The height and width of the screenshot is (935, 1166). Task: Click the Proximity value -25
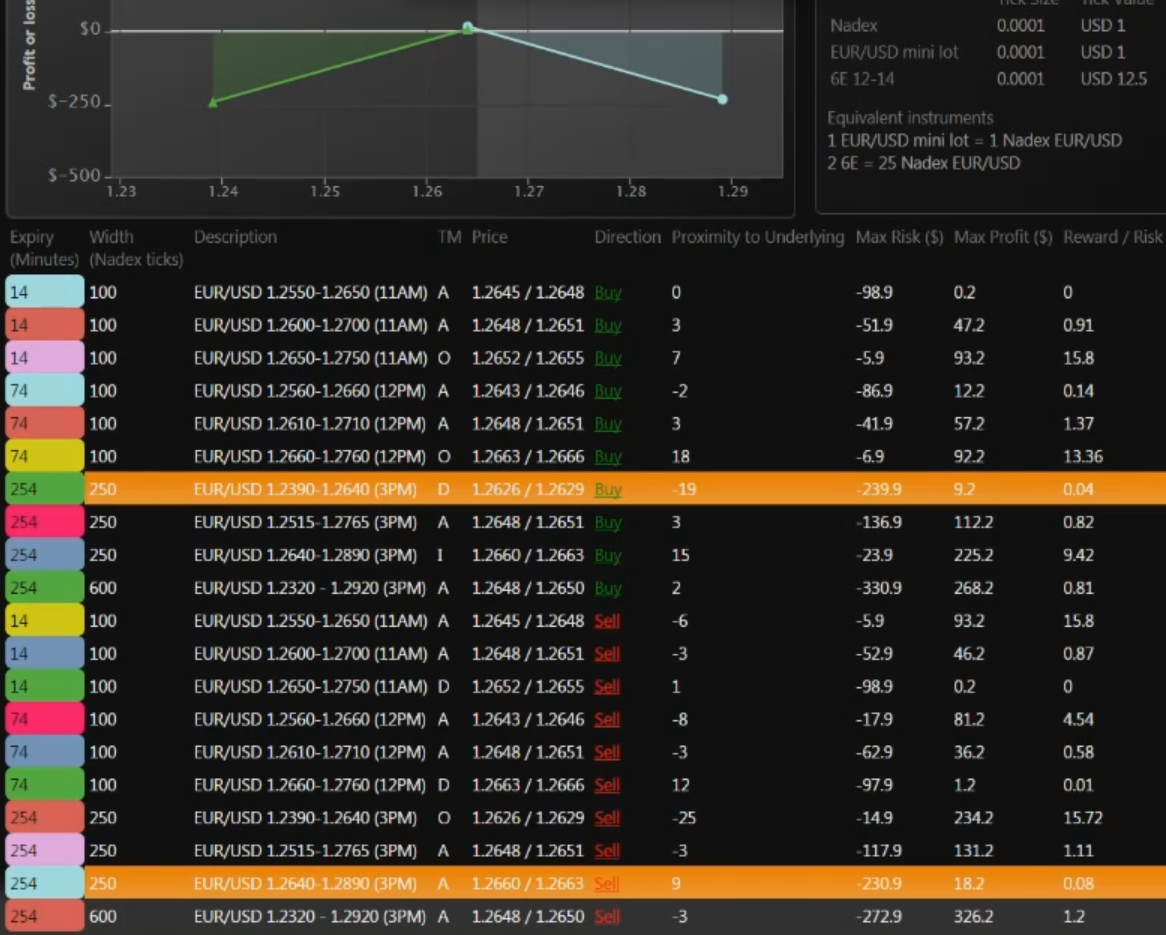coord(683,817)
